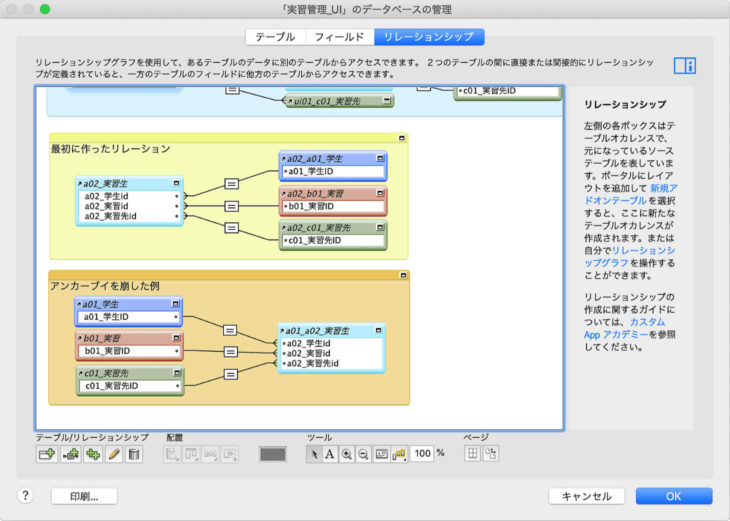Viewport: 730px width, 521px height.
Task: Select the text note tool
Action: point(330,454)
